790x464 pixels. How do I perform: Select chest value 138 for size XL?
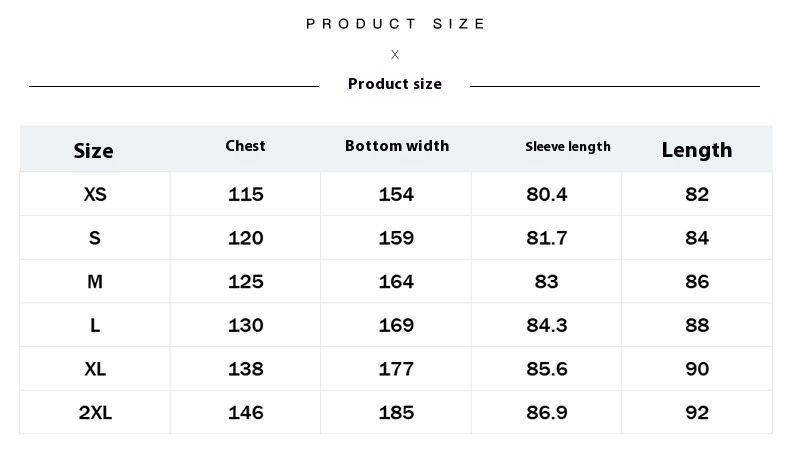pyautogui.click(x=246, y=369)
